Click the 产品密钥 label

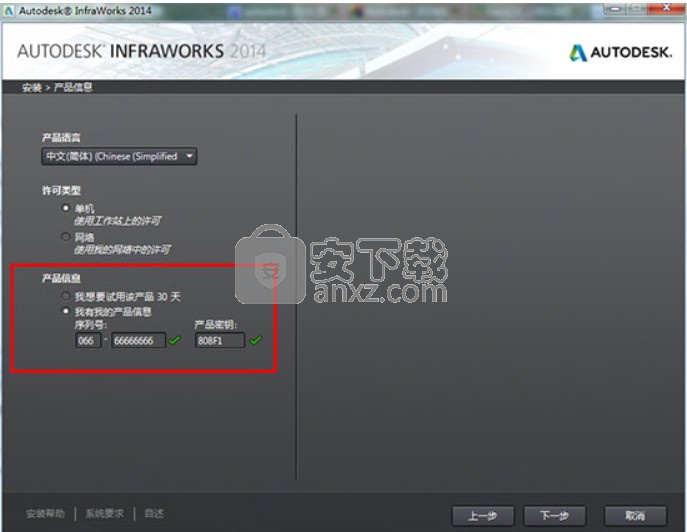[216, 325]
